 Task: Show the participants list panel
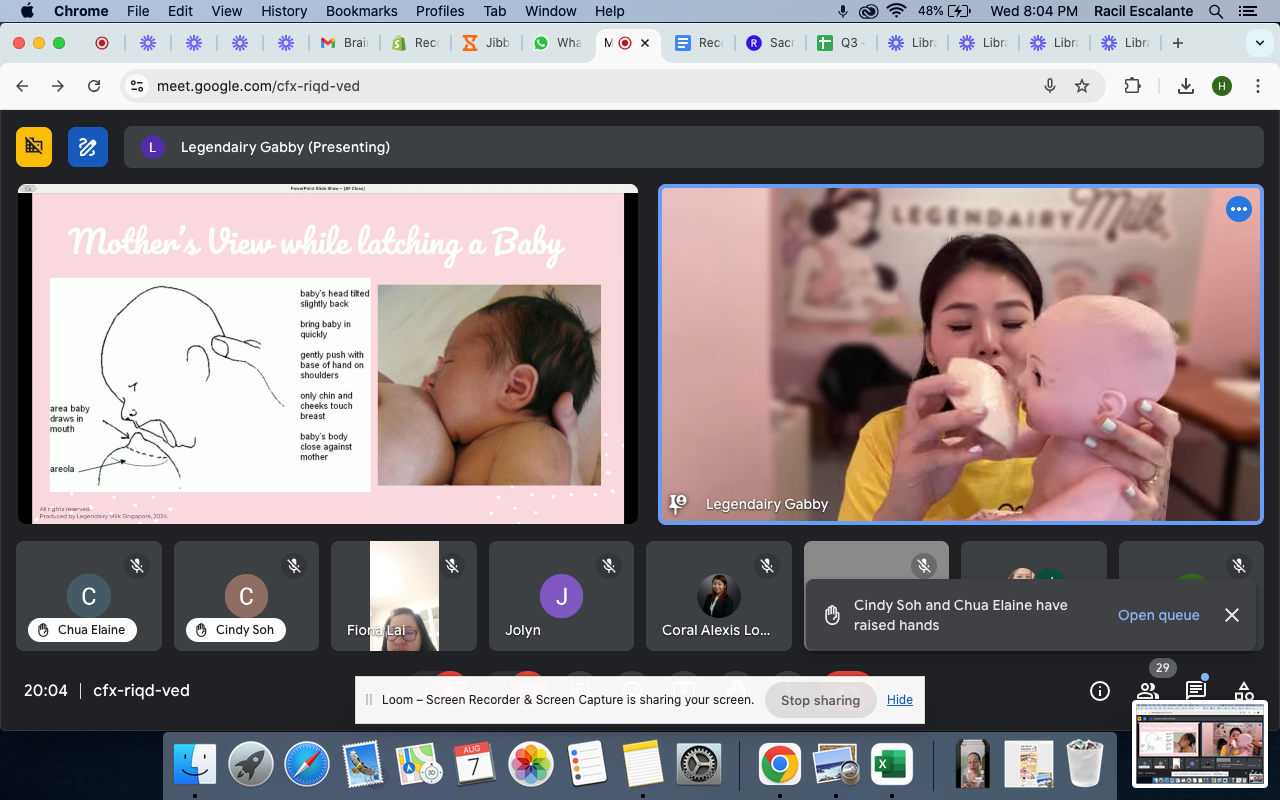(1148, 691)
